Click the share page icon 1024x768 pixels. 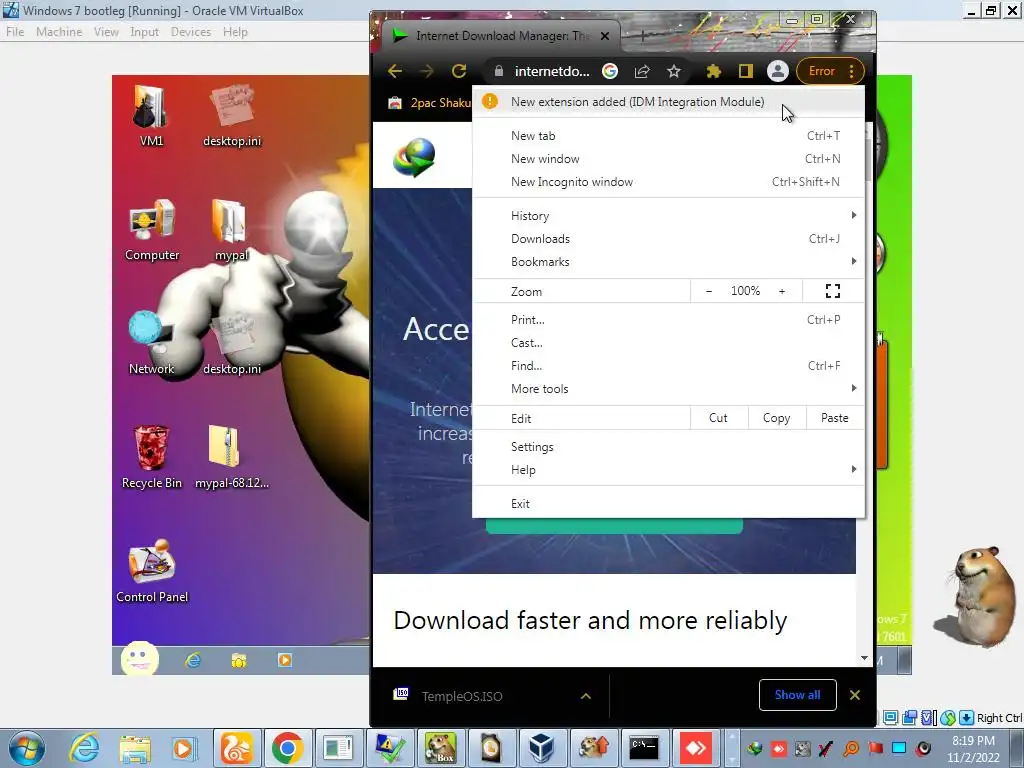(x=642, y=71)
